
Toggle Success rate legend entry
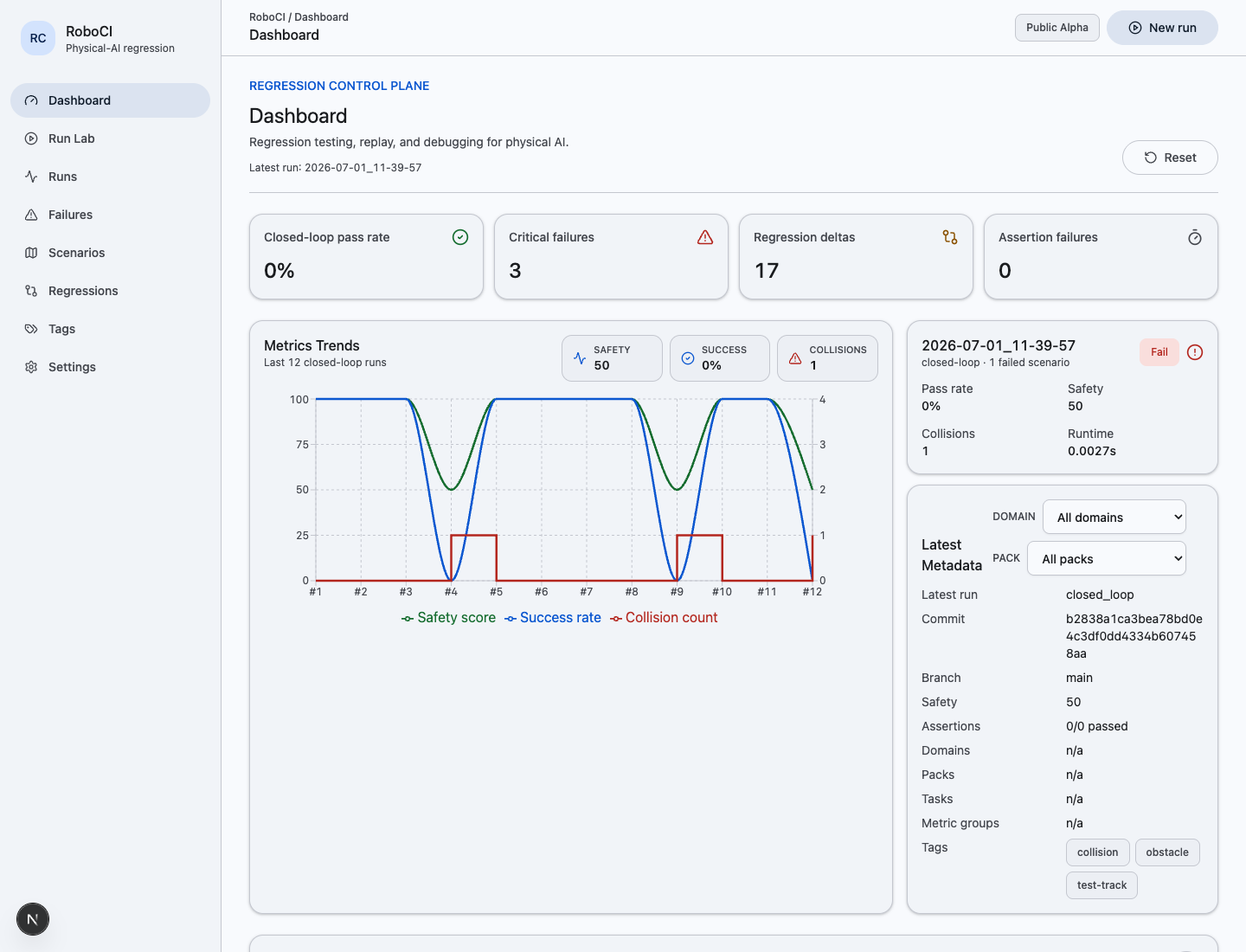click(553, 618)
